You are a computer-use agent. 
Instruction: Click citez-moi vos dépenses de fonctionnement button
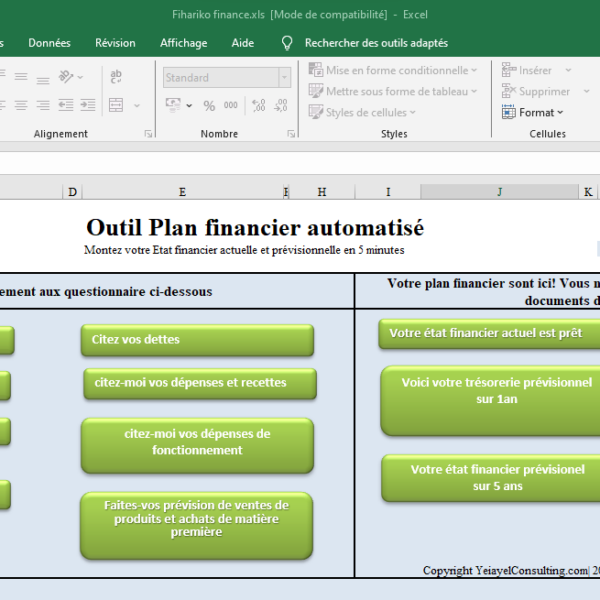197,446
